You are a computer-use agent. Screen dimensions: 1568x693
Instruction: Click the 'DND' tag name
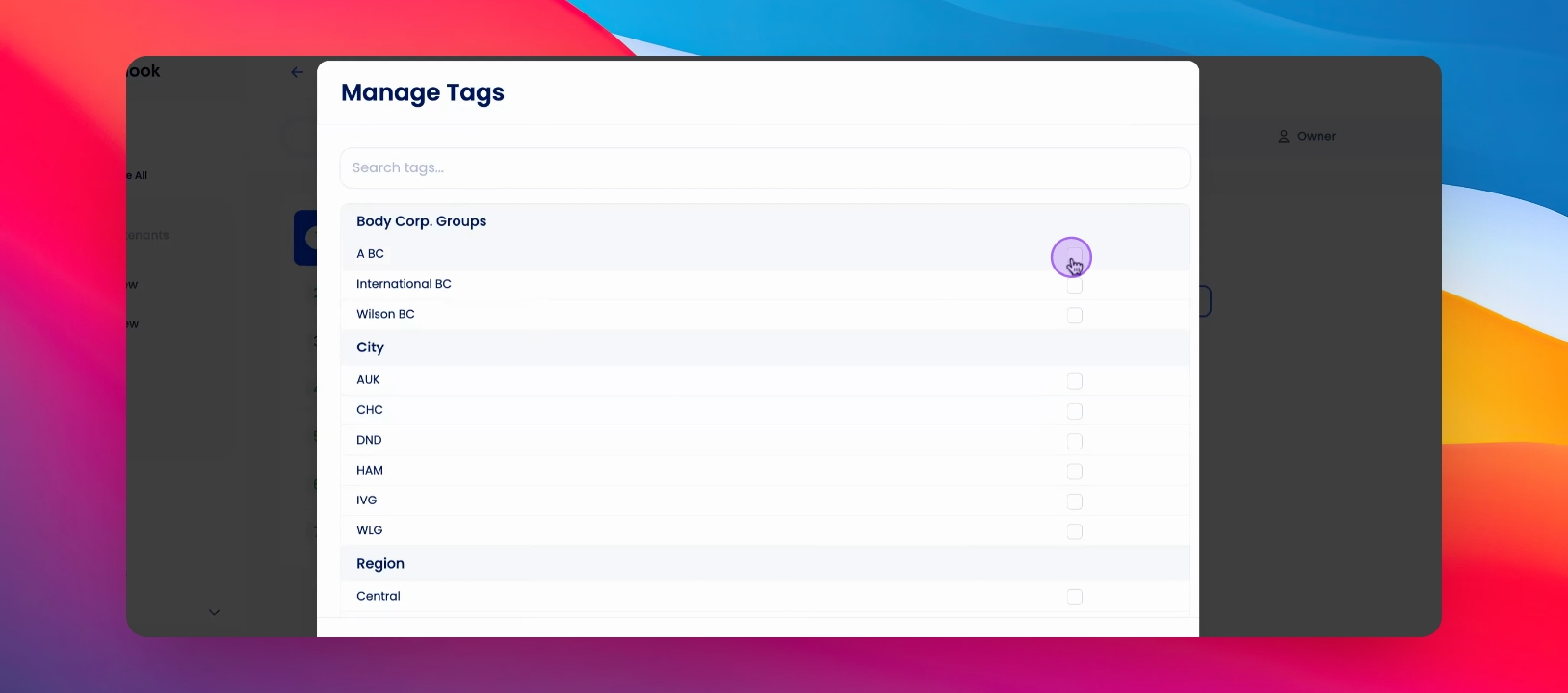coord(369,440)
